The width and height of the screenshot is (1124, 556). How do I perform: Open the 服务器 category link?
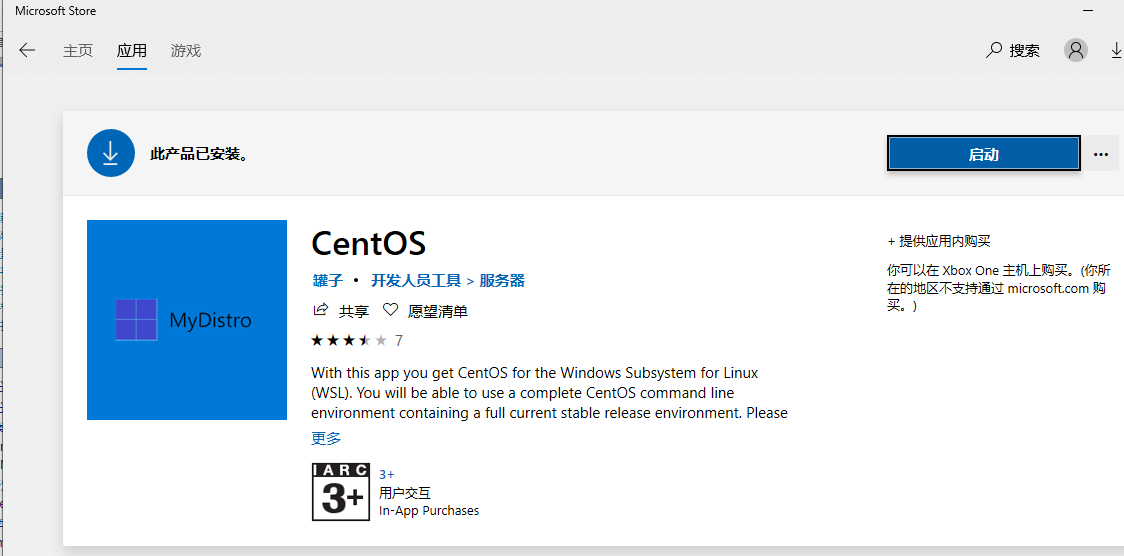pyautogui.click(x=502, y=281)
